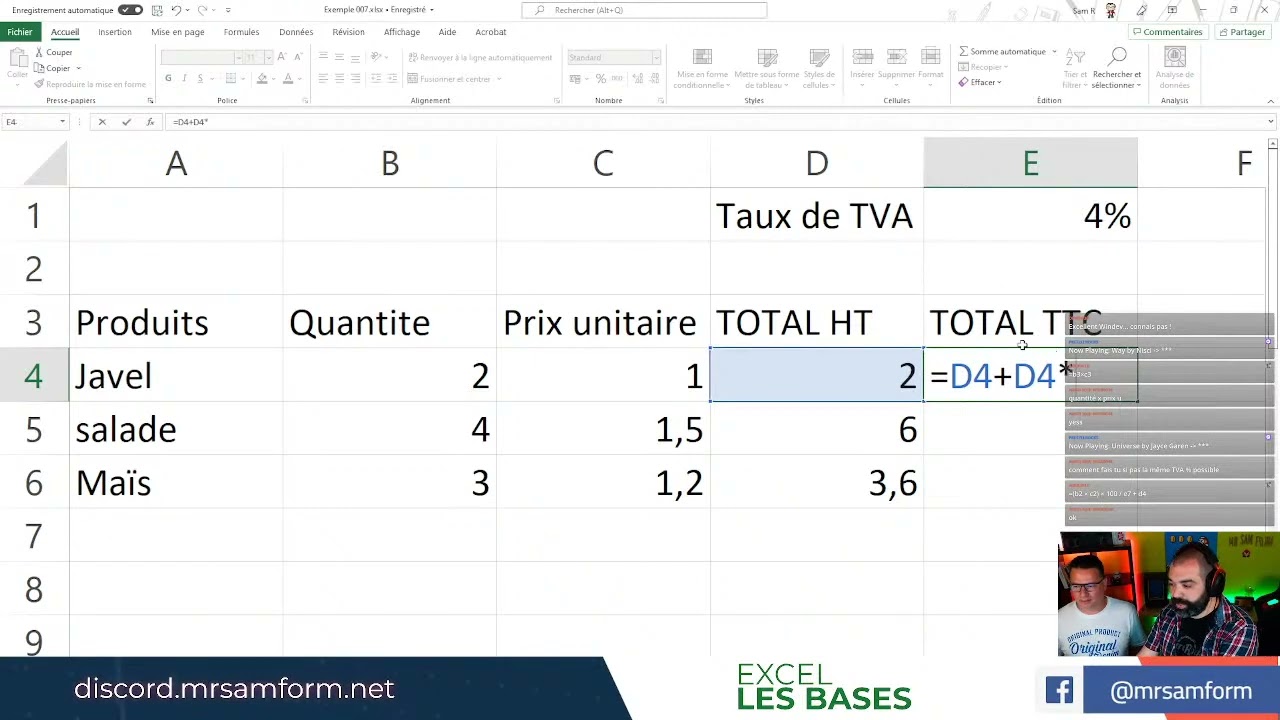Switch to the Mise en page tab
The image size is (1280, 720).
177,32
